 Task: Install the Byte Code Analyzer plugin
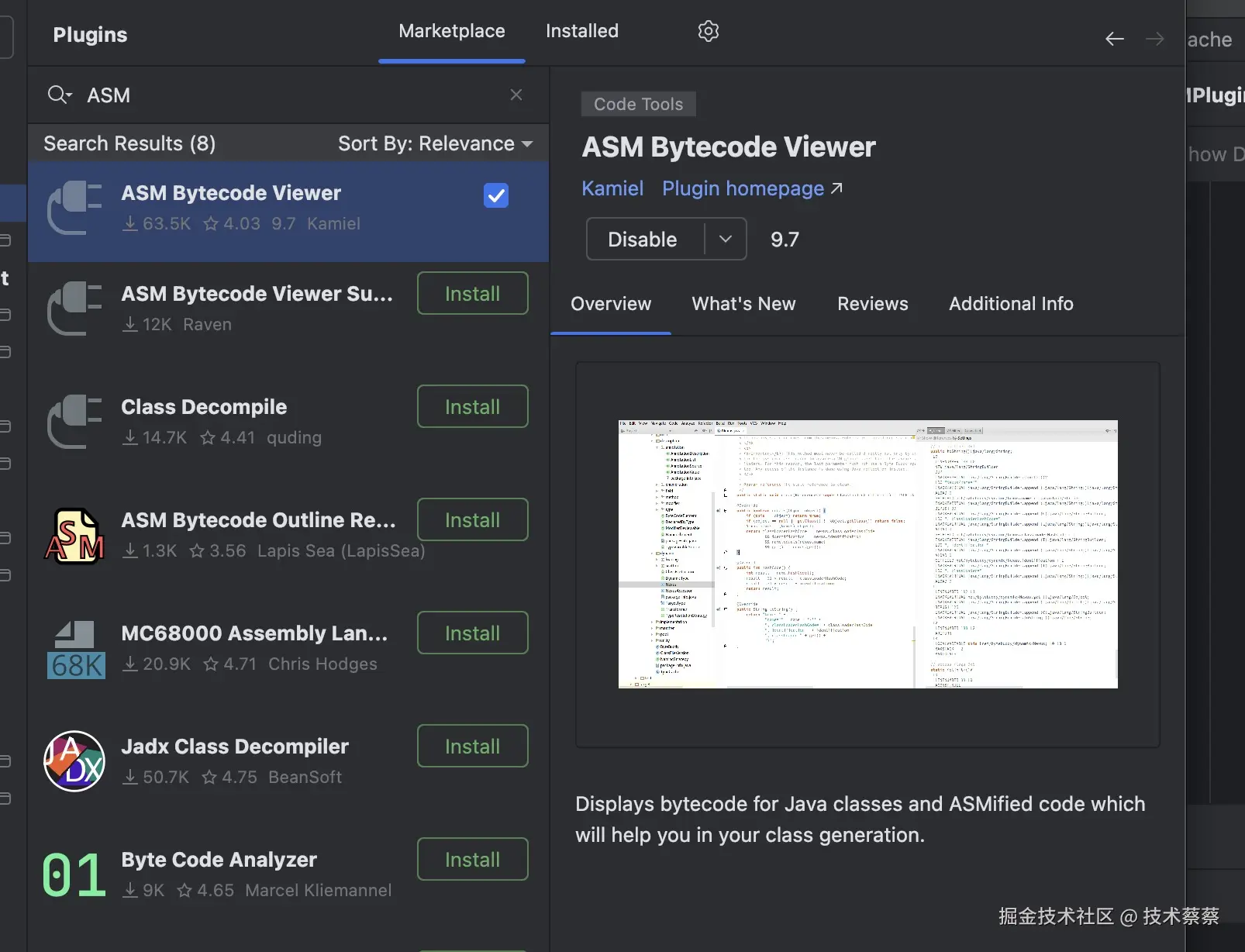pyautogui.click(x=473, y=859)
